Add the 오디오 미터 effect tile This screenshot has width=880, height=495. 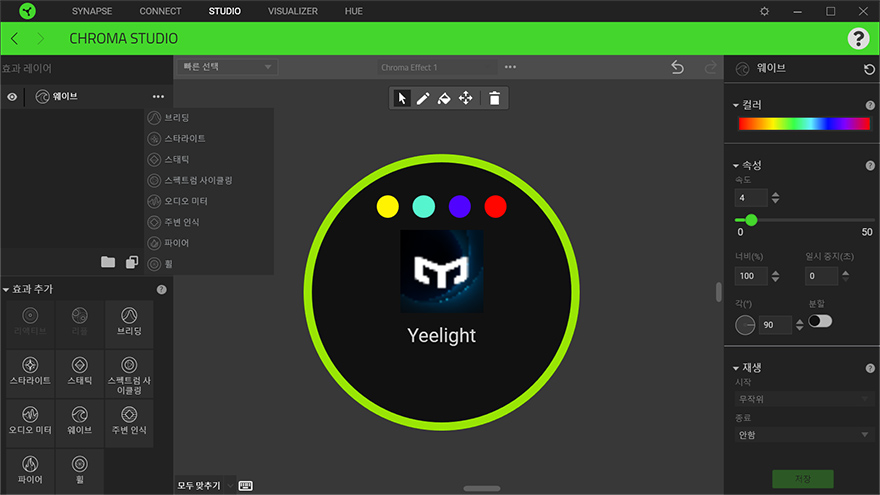tap(30, 422)
